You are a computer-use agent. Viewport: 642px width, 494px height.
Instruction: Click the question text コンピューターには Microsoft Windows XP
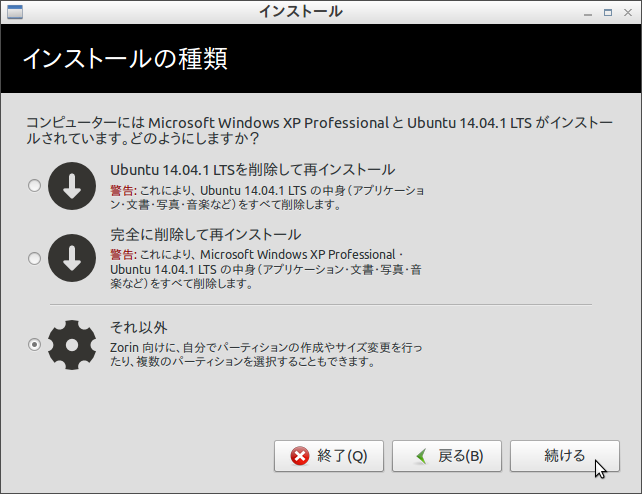319,130
